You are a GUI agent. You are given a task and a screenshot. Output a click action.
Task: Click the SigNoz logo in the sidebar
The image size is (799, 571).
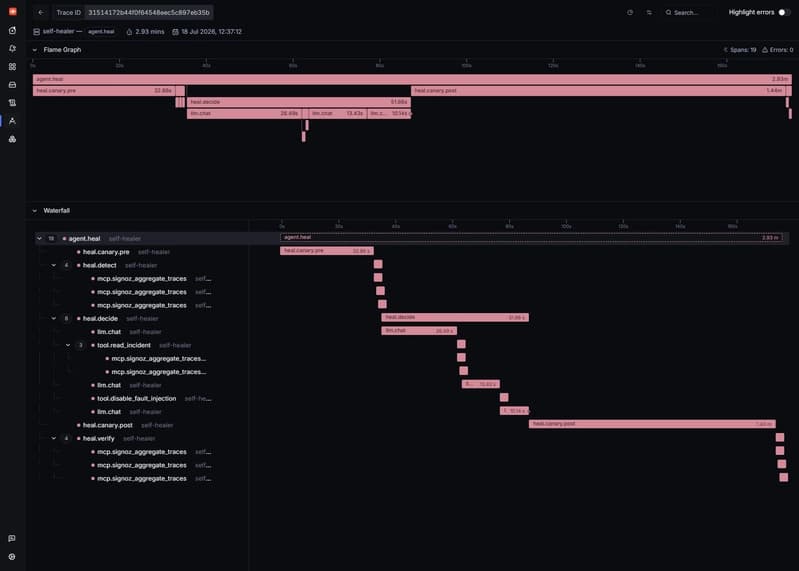[x=12, y=11]
